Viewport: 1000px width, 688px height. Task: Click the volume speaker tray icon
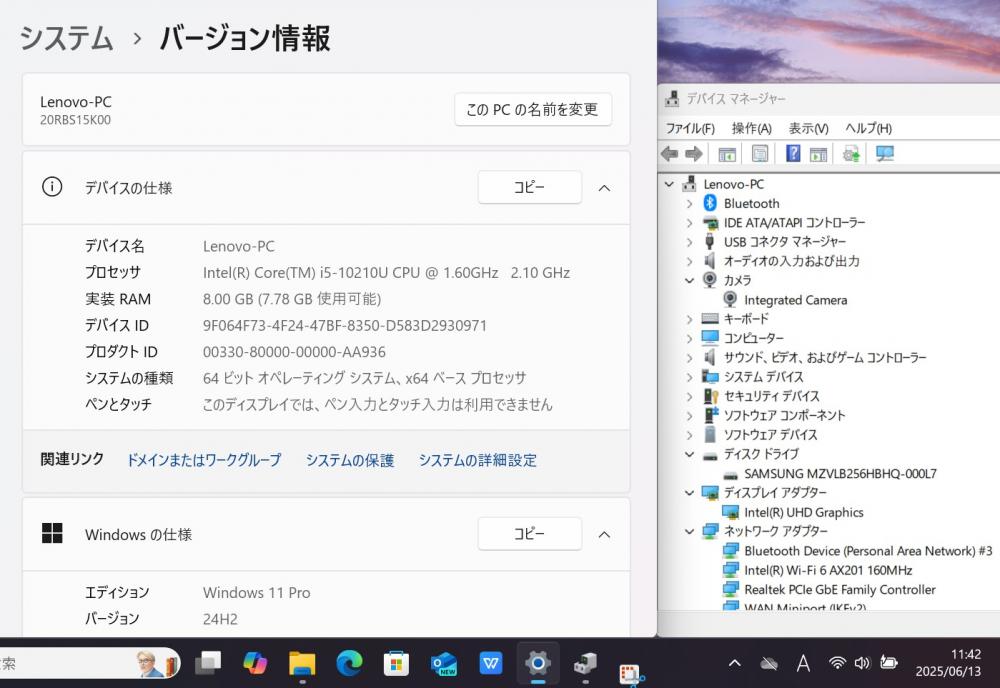click(x=862, y=664)
